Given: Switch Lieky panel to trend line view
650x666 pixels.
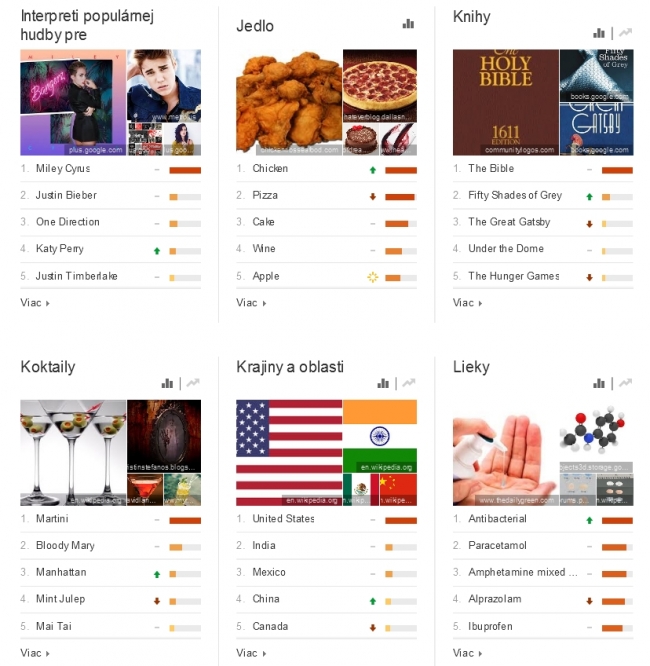Looking at the screenshot, I should tap(625, 383).
